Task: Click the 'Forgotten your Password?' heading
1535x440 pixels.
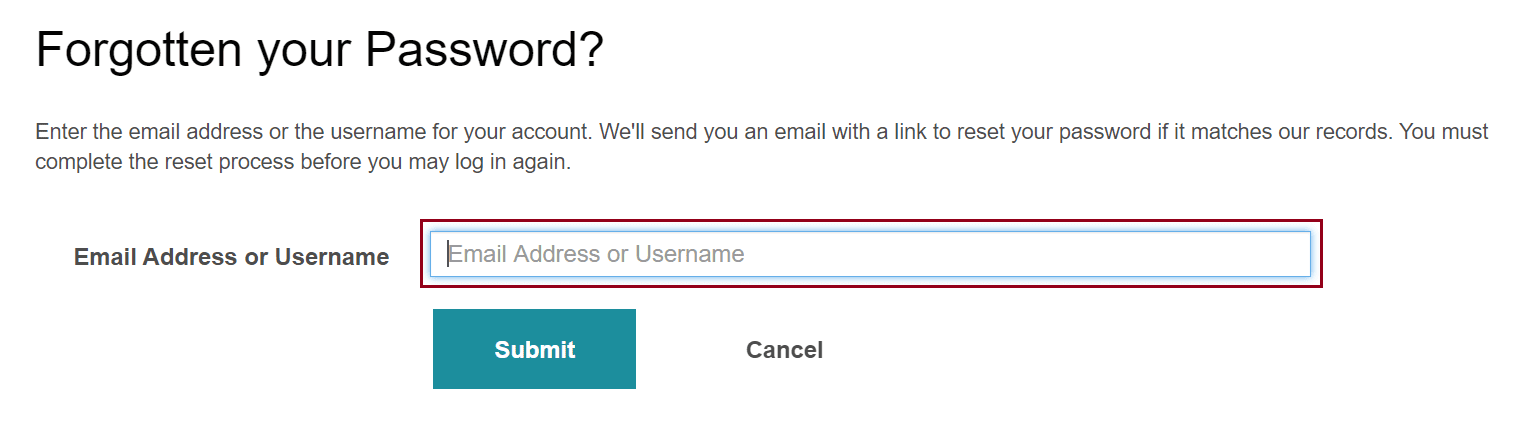Action: tap(320, 50)
